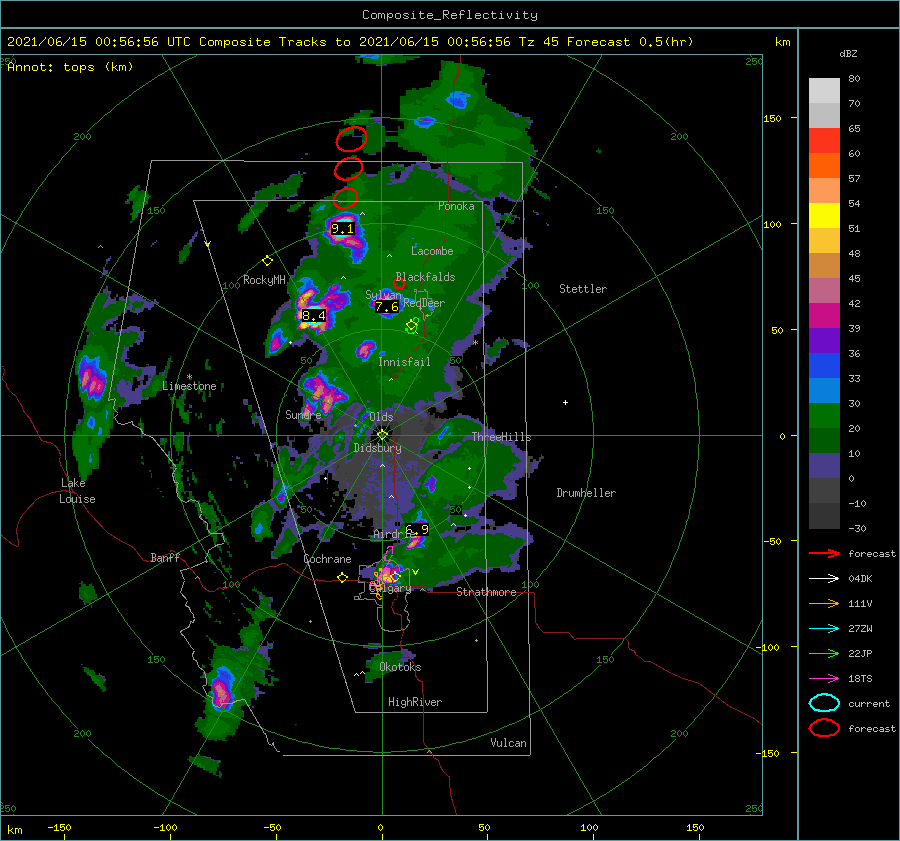This screenshot has height=841, width=900.
Task: Click the Lacombe town label
Action: 432,251
